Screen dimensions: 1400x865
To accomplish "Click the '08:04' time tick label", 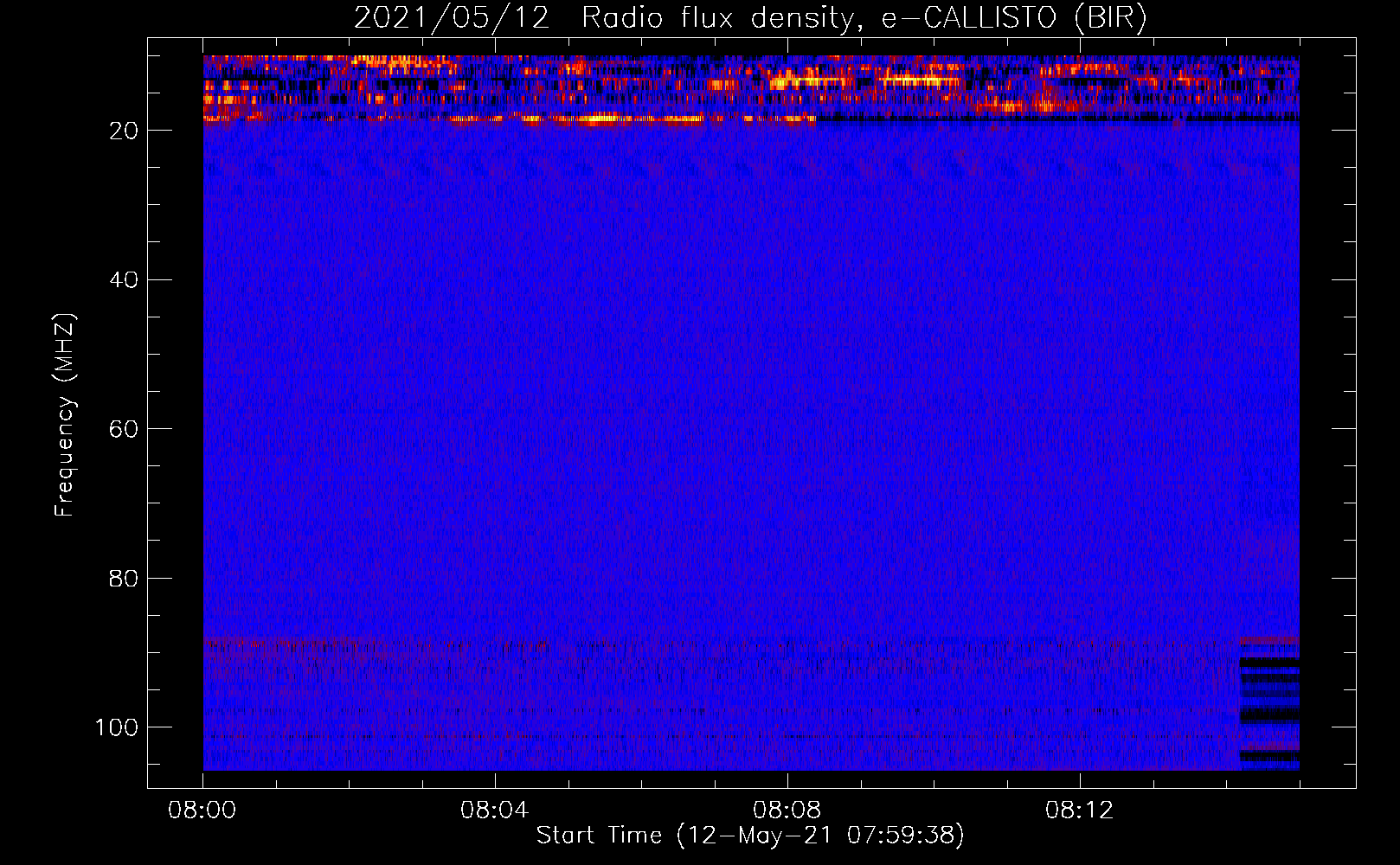I will click(x=495, y=811).
